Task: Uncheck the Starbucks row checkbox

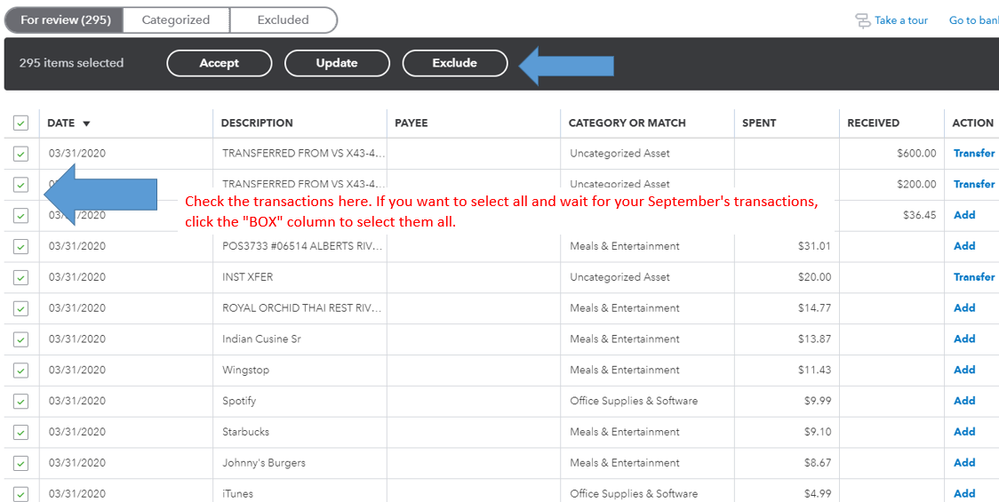Action: pos(21,432)
